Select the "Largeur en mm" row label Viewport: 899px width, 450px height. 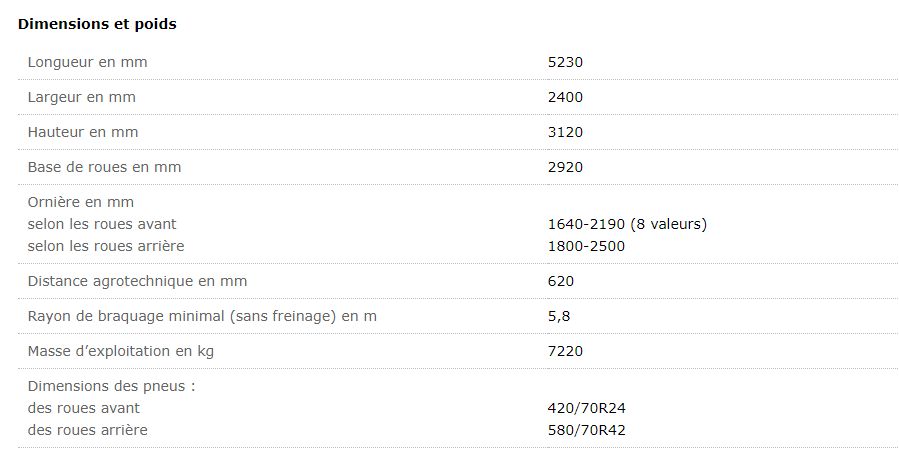pos(81,97)
